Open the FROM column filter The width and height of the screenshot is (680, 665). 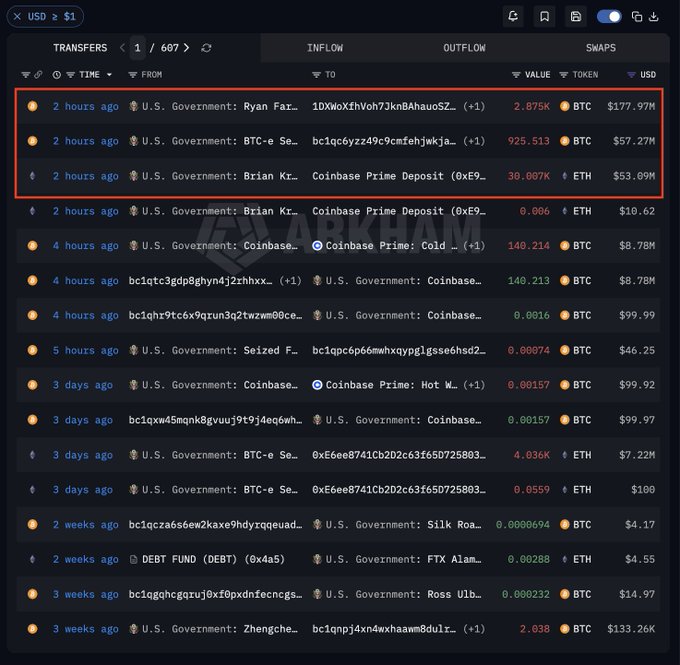pyautogui.click(x=133, y=75)
